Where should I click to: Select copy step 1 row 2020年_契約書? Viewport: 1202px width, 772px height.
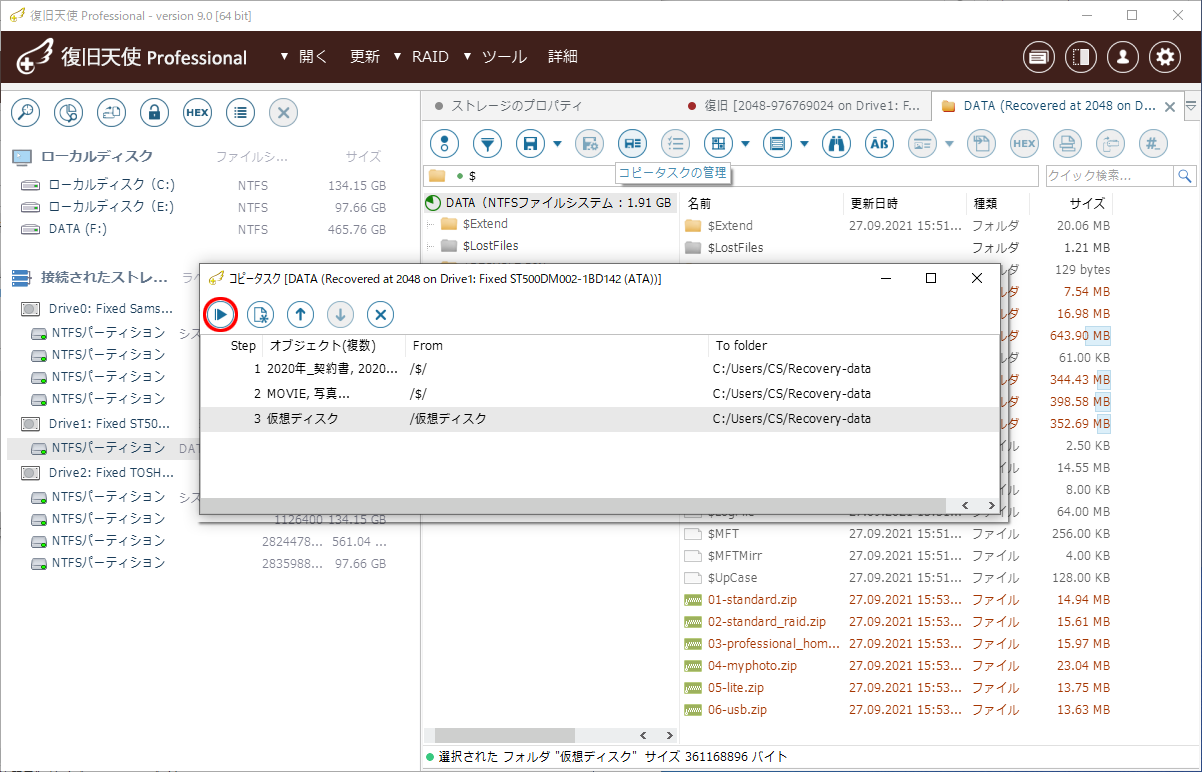point(598,369)
